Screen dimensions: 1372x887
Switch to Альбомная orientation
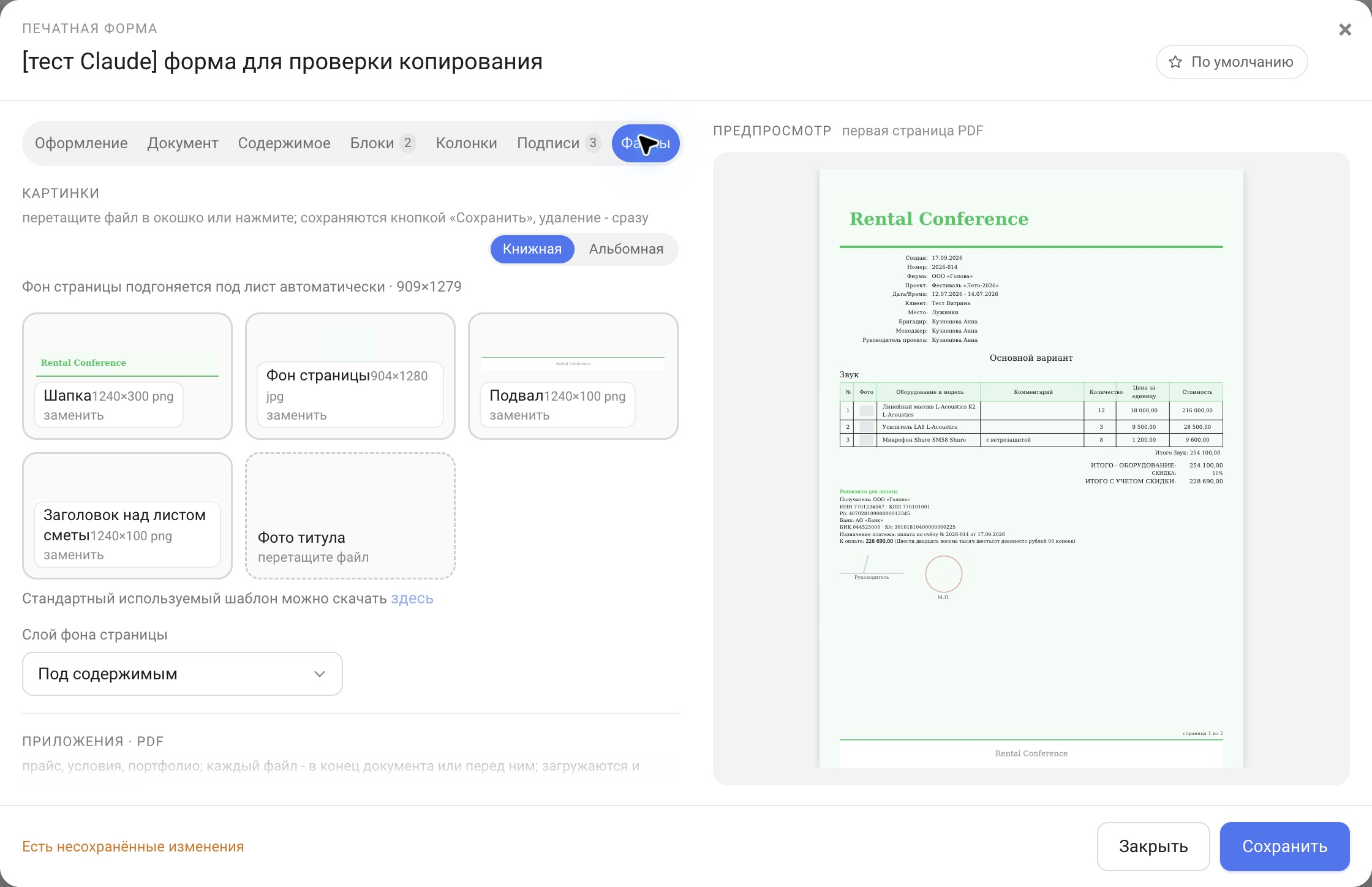pyautogui.click(x=626, y=249)
